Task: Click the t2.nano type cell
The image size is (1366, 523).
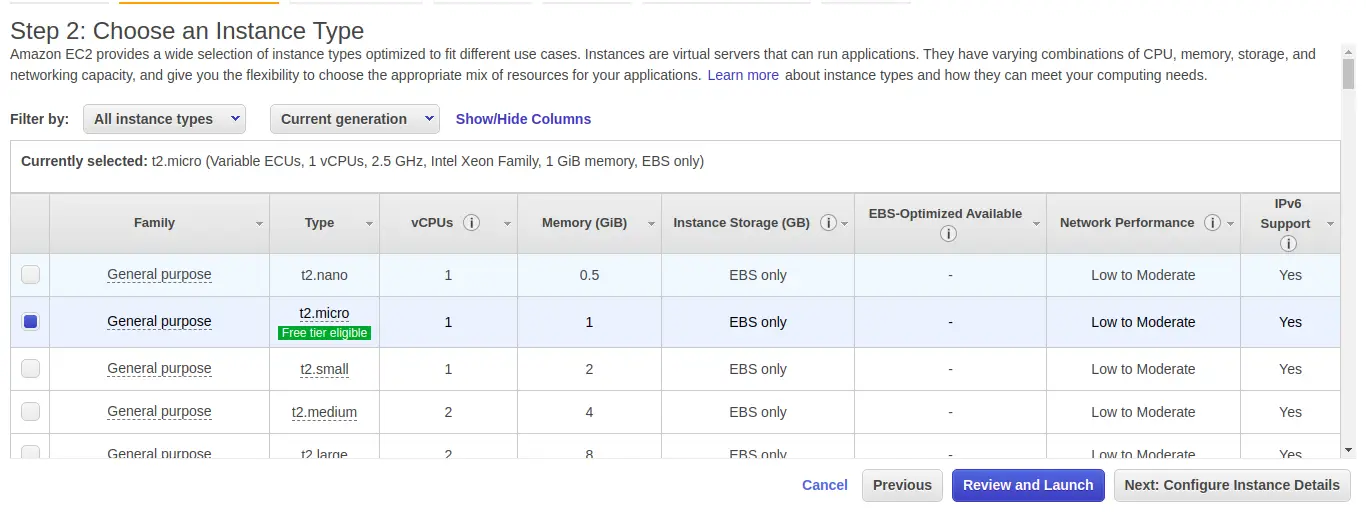Action: click(x=324, y=275)
